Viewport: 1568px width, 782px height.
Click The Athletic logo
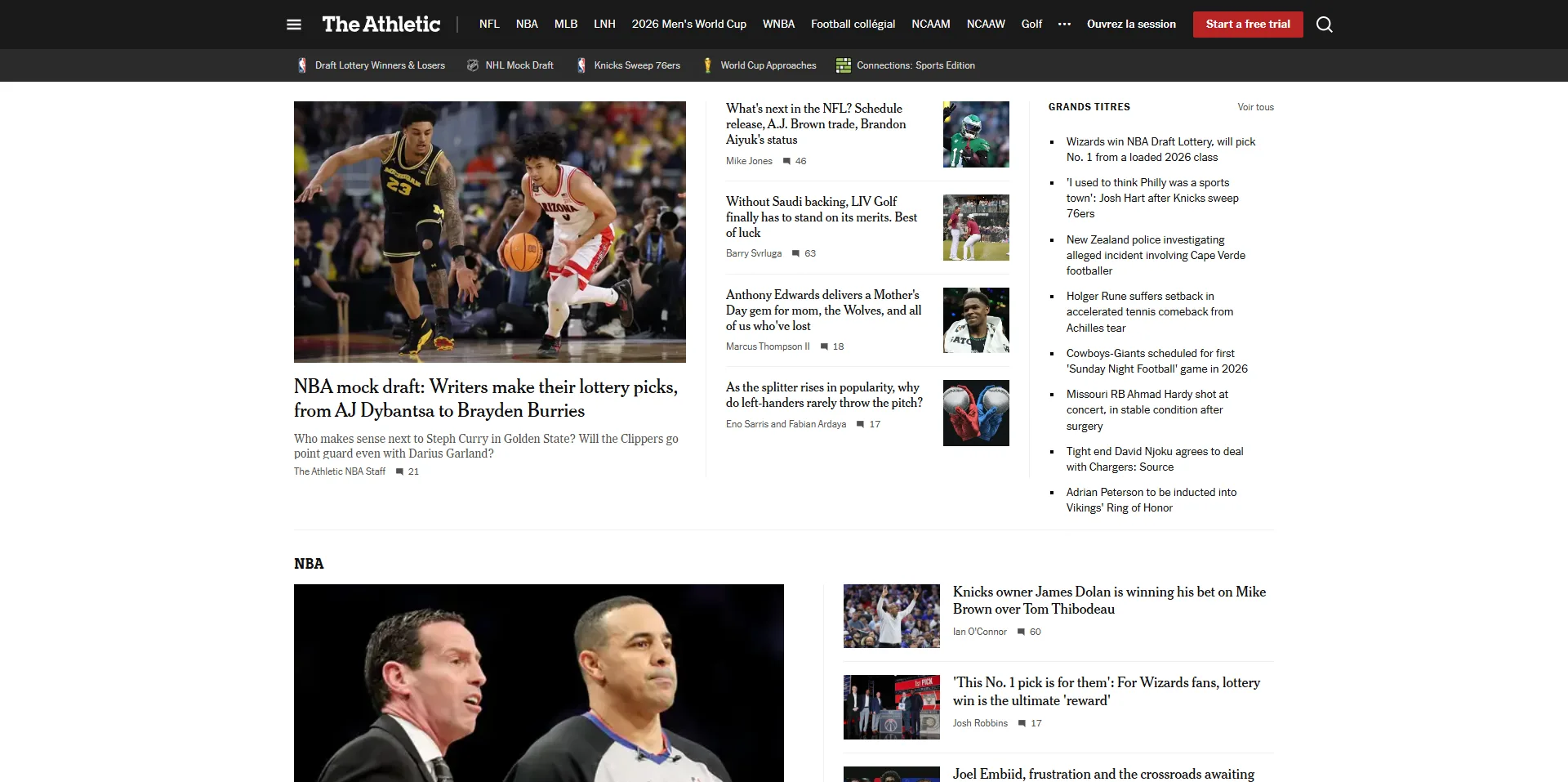pyautogui.click(x=381, y=25)
